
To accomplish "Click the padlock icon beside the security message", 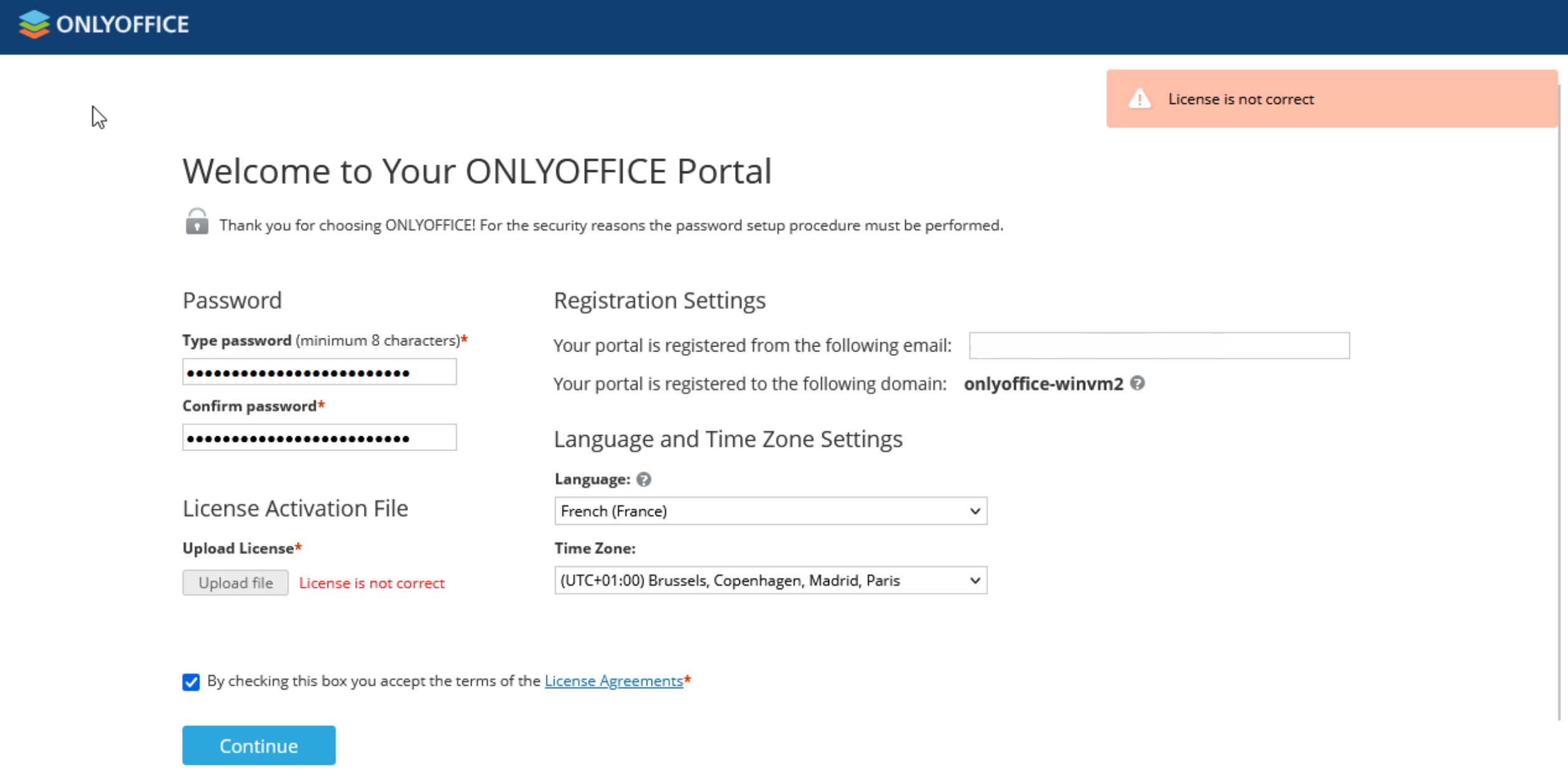I will (197, 222).
